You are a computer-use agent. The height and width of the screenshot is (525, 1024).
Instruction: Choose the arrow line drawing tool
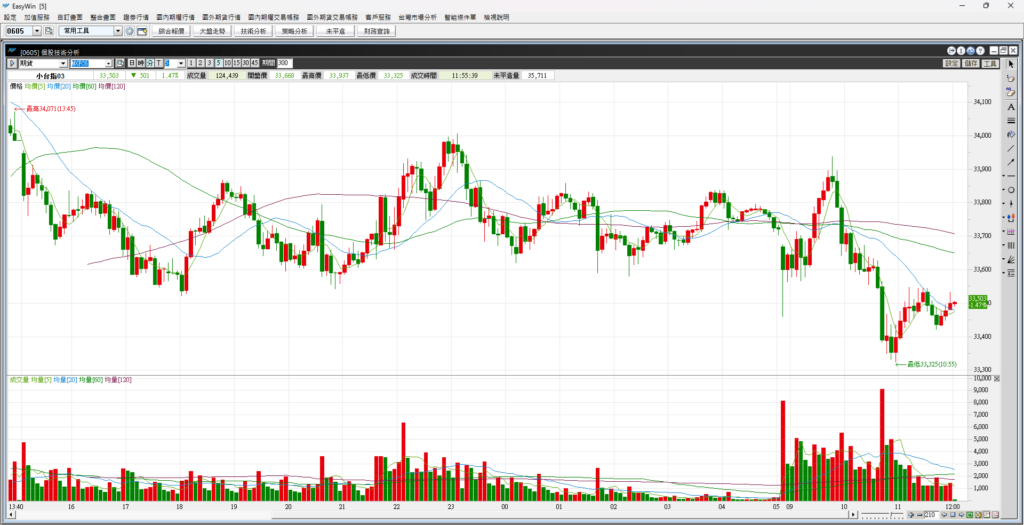pos(1010,162)
